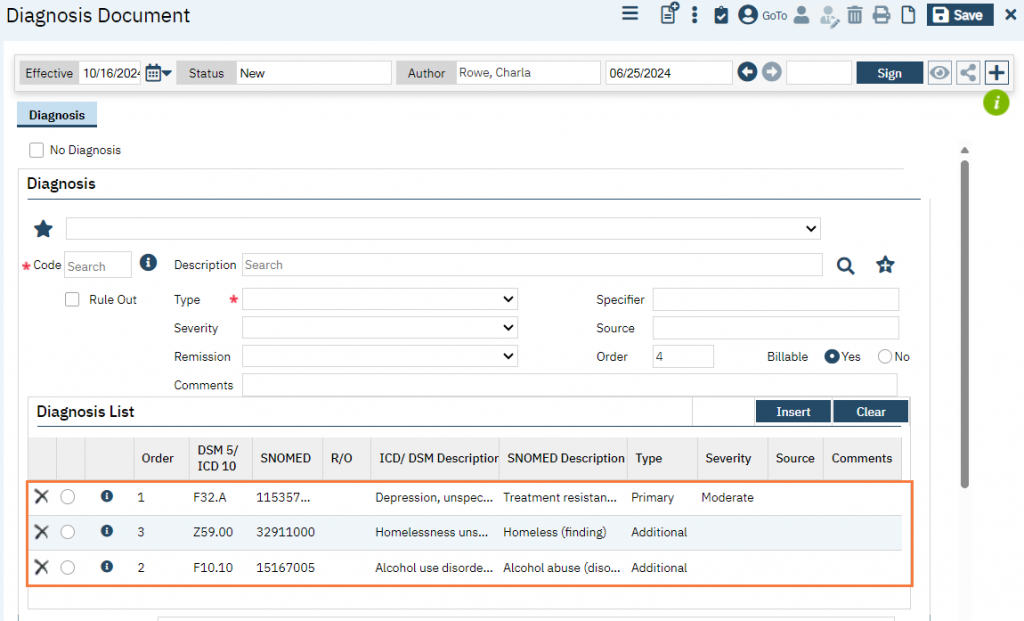Open the Type dropdown
The image size is (1024, 621).
pyautogui.click(x=380, y=300)
